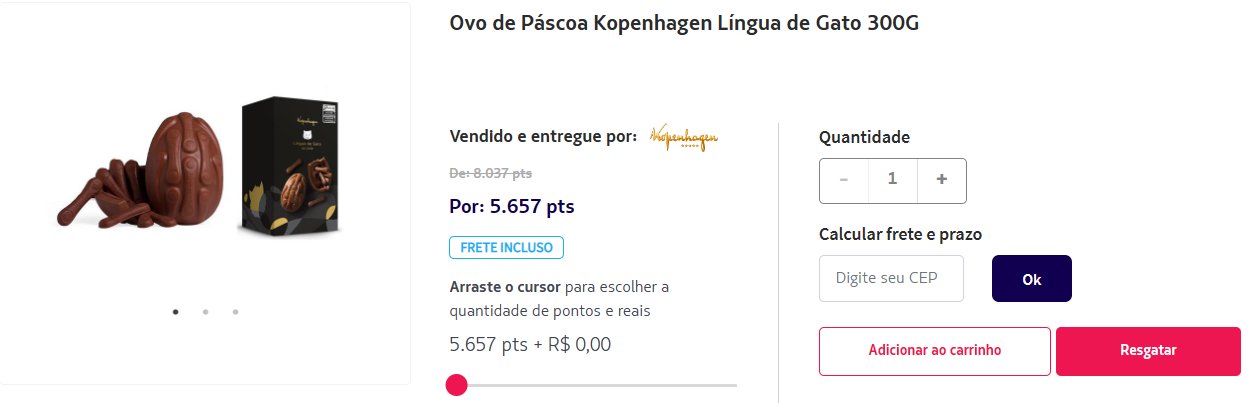Image resolution: width=1250 pixels, height=403 pixels.
Task: Click the pink points slider handle
Action: point(457,385)
